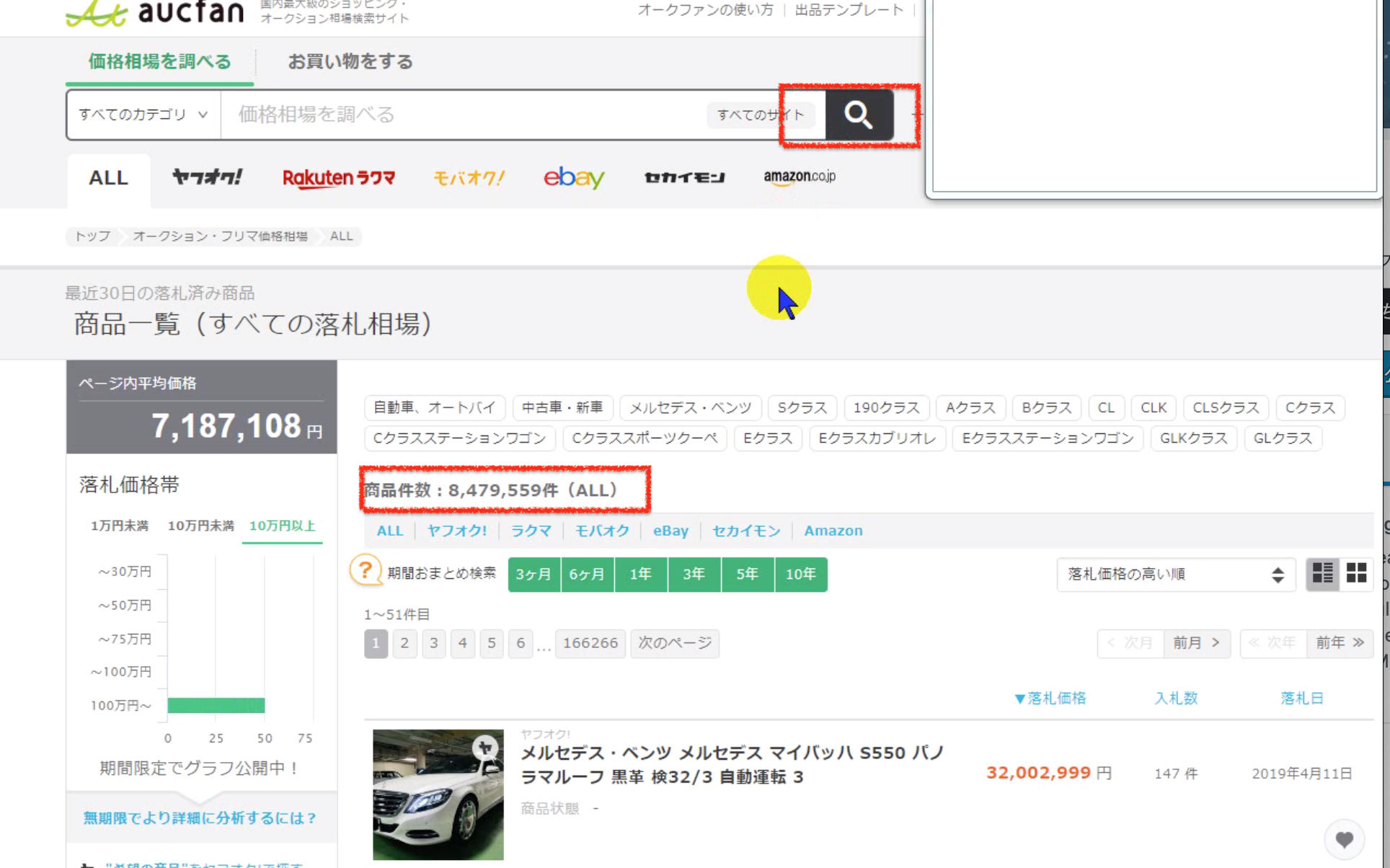Select 10万円未満 price range tab
1390x868 pixels.
click(201, 526)
